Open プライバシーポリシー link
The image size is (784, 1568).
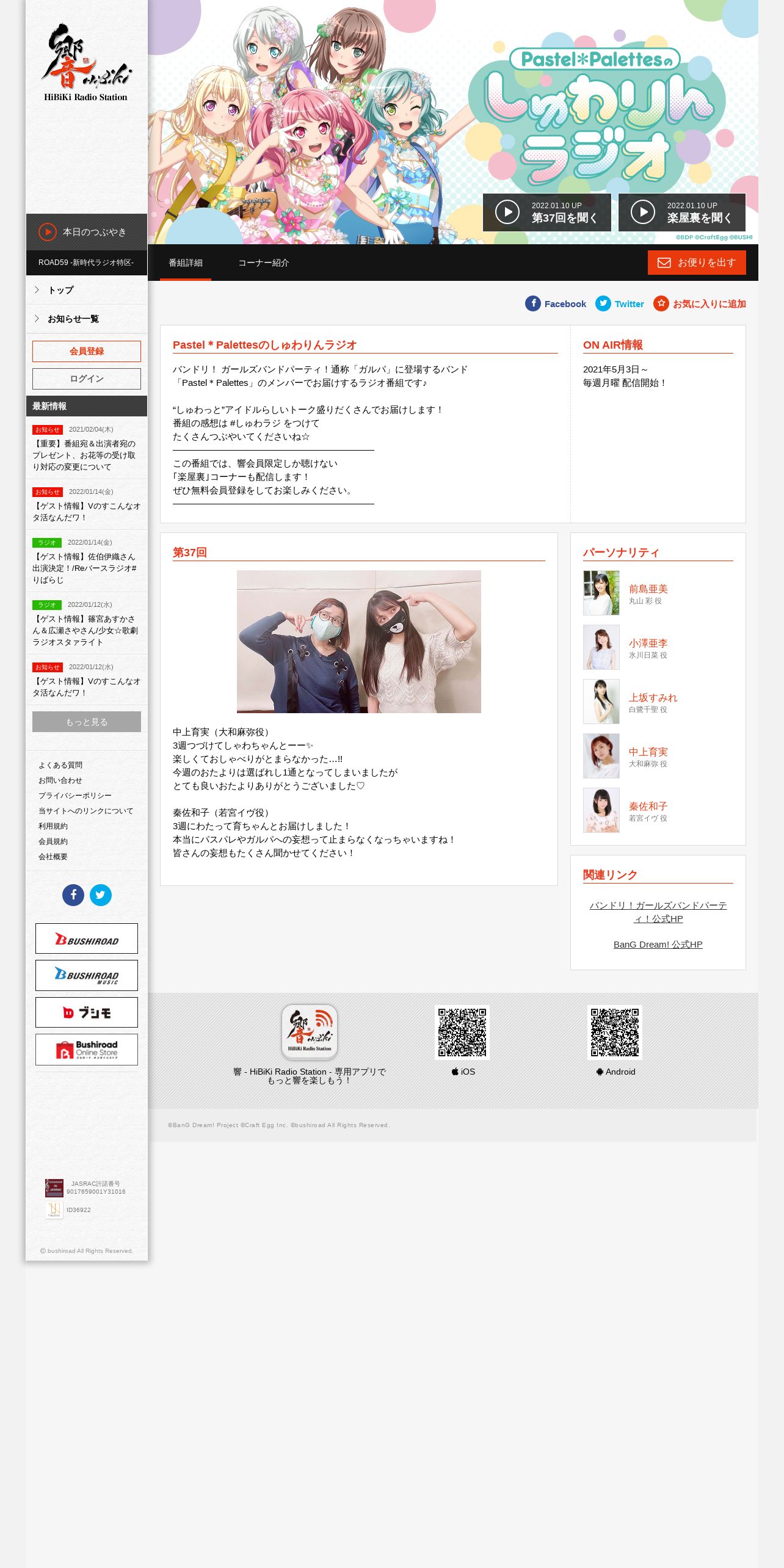(75, 796)
